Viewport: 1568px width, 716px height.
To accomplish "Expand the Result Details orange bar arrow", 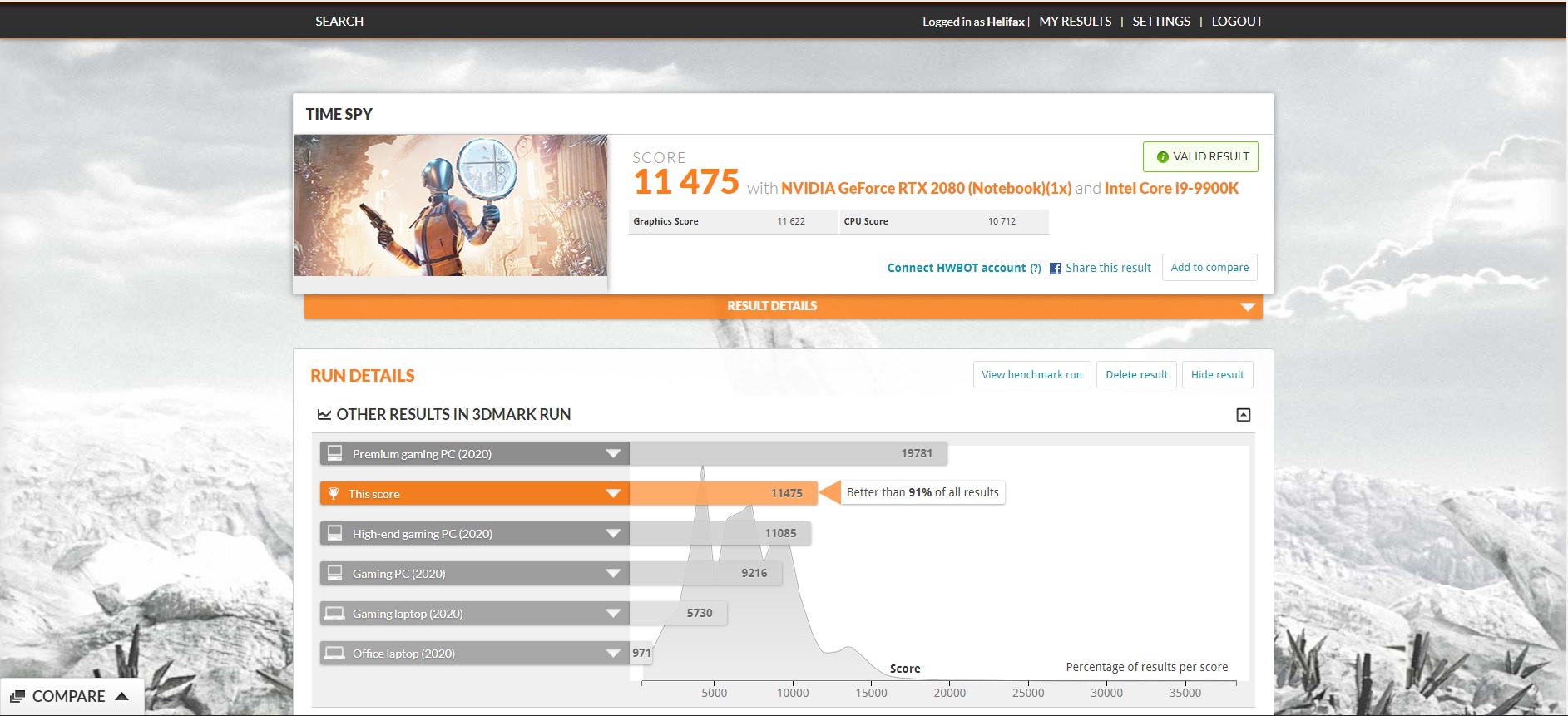I will click(1248, 307).
